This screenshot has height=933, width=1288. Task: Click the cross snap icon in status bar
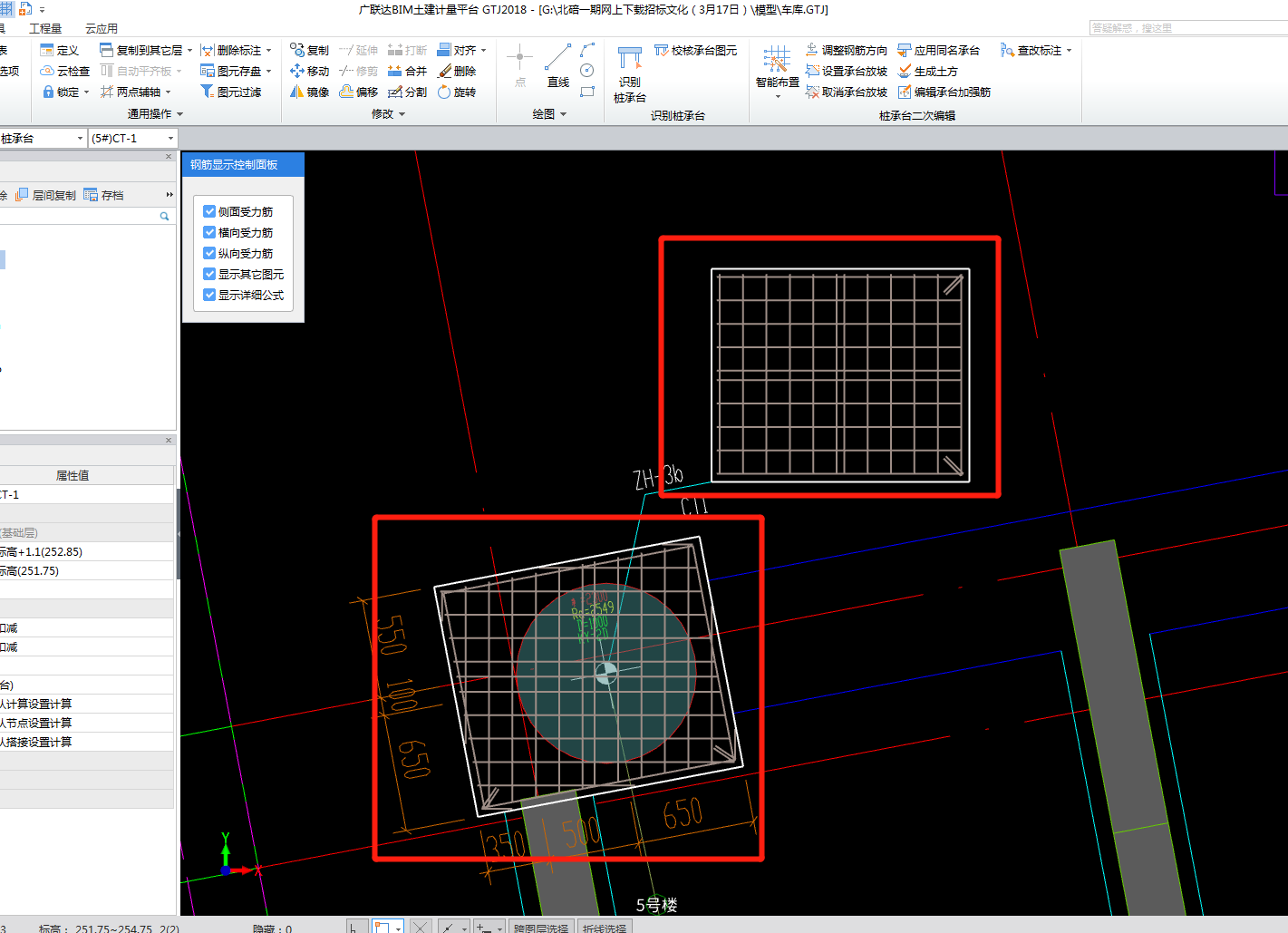pyautogui.click(x=420, y=928)
